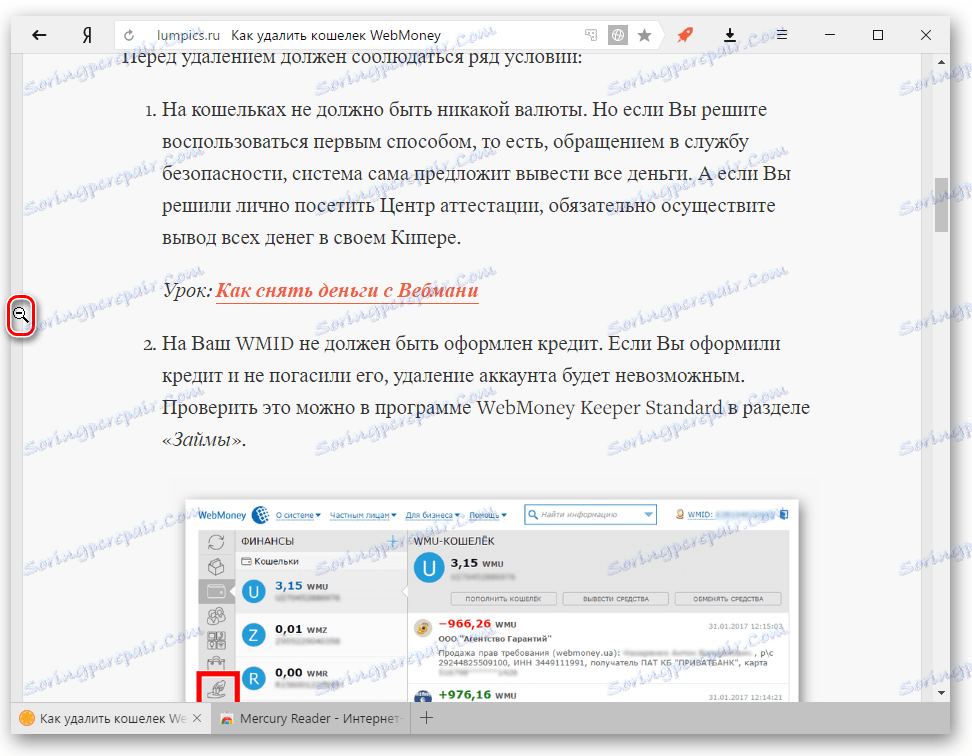Click the scrollbar down arrow

click(x=941, y=693)
